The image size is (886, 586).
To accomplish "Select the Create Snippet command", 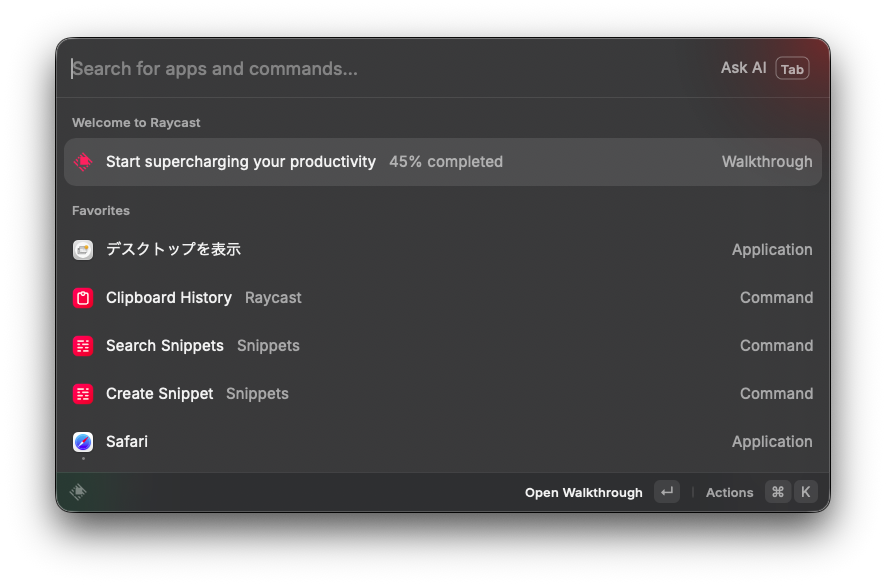I will click(x=443, y=394).
